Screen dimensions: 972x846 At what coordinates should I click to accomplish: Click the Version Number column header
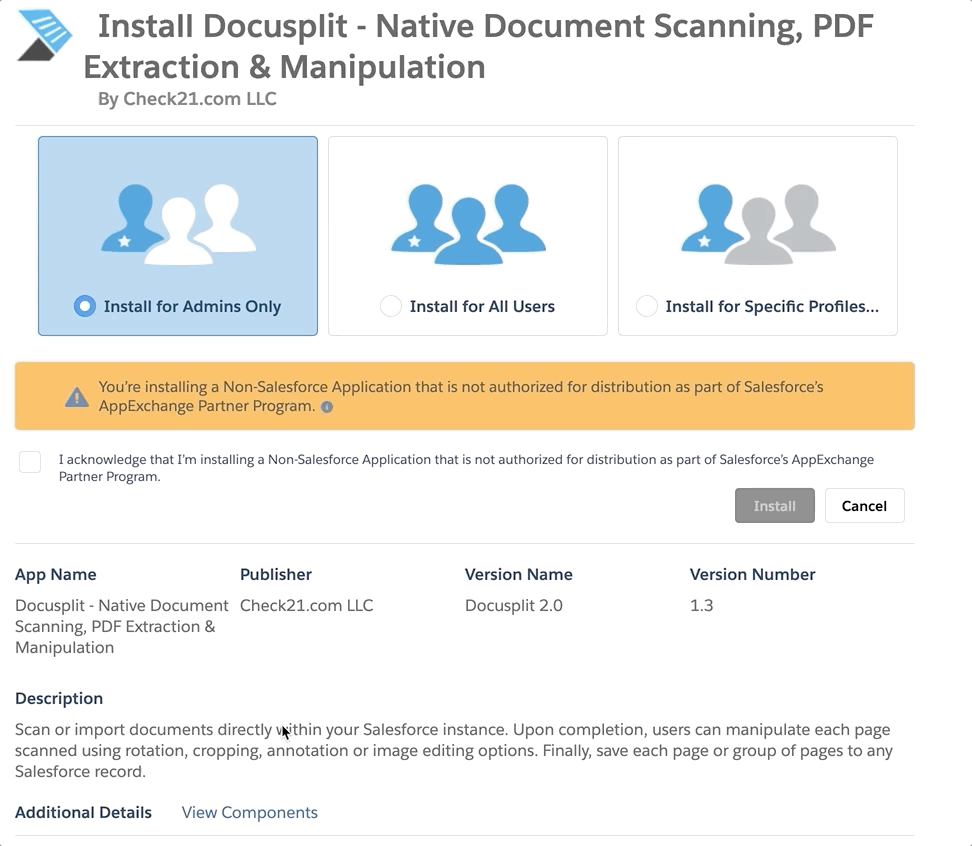(753, 575)
